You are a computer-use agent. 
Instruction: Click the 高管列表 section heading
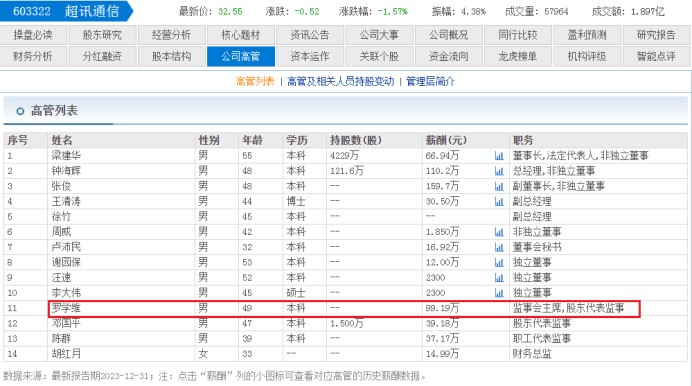point(54,111)
